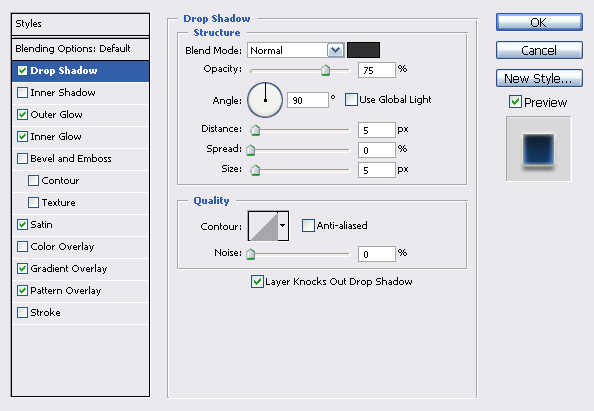Toggle Use Global Light checkbox

point(351,100)
